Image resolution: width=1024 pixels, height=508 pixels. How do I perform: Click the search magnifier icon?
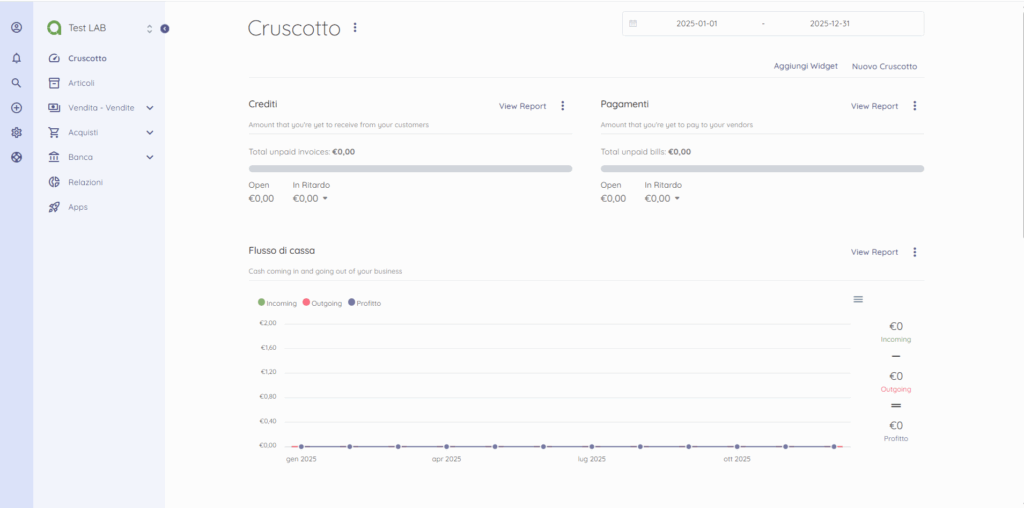click(x=16, y=83)
